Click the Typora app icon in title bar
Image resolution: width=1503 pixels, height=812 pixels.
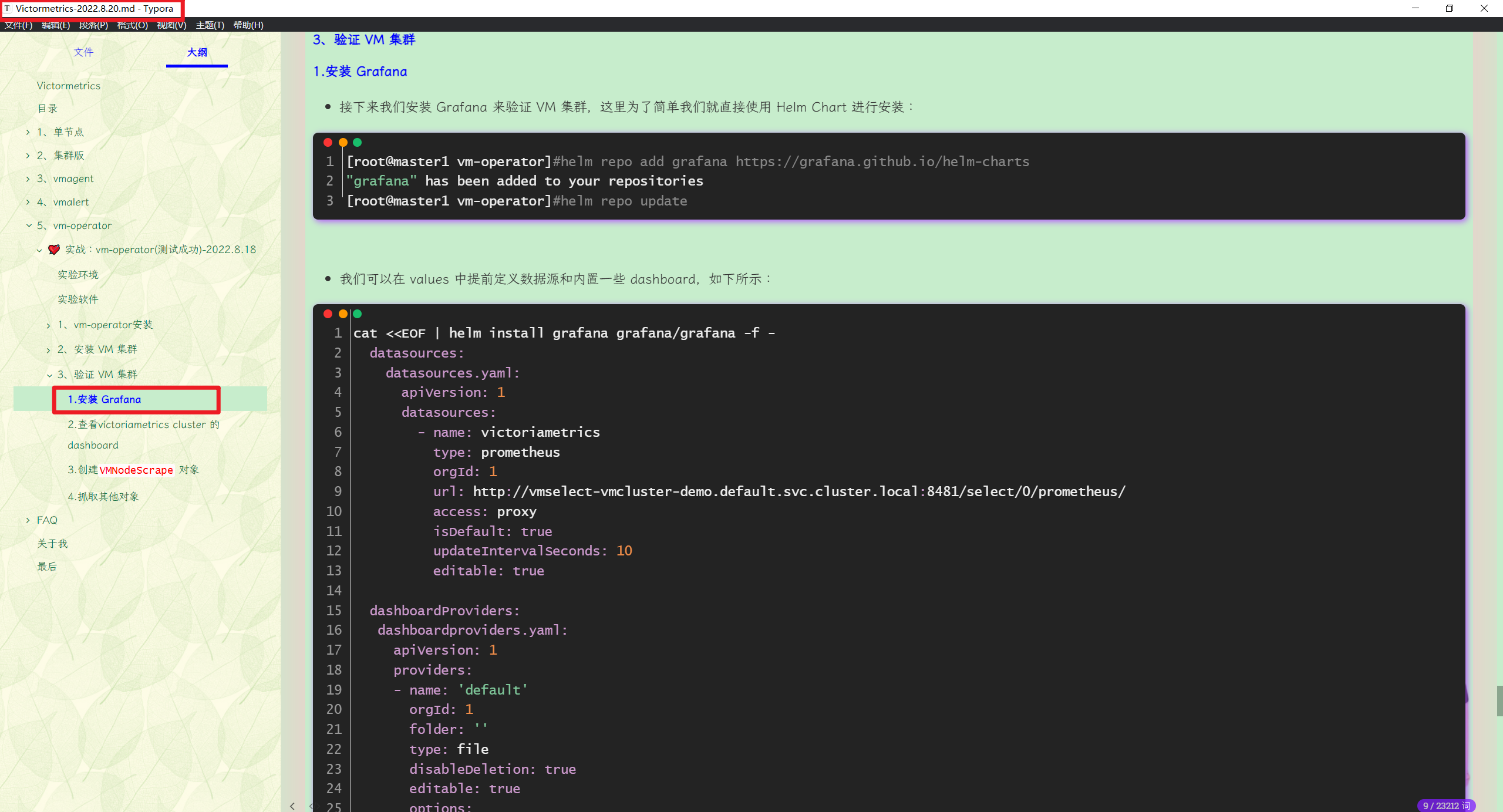click(7, 9)
